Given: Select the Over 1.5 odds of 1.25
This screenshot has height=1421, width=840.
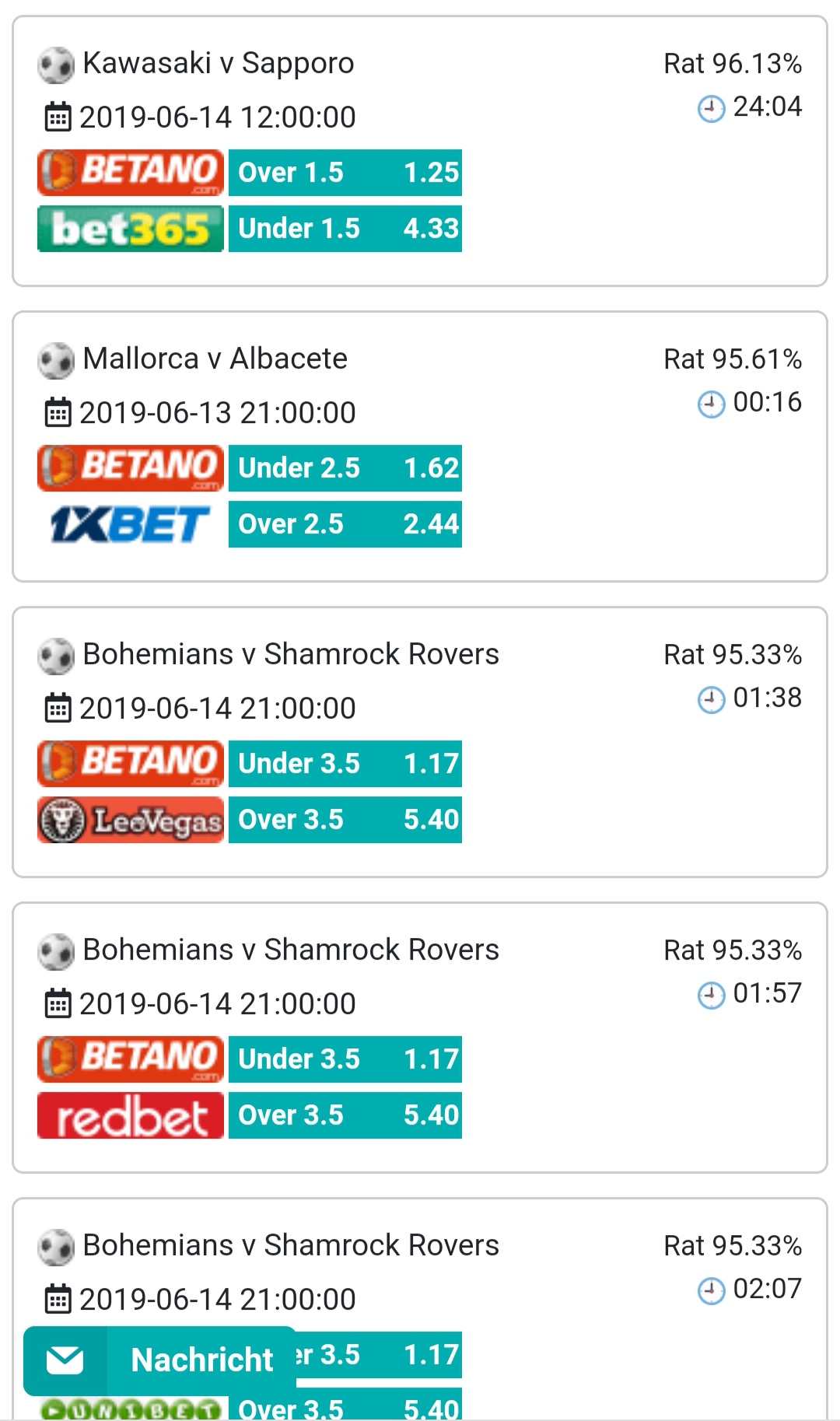Looking at the screenshot, I should pos(345,173).
